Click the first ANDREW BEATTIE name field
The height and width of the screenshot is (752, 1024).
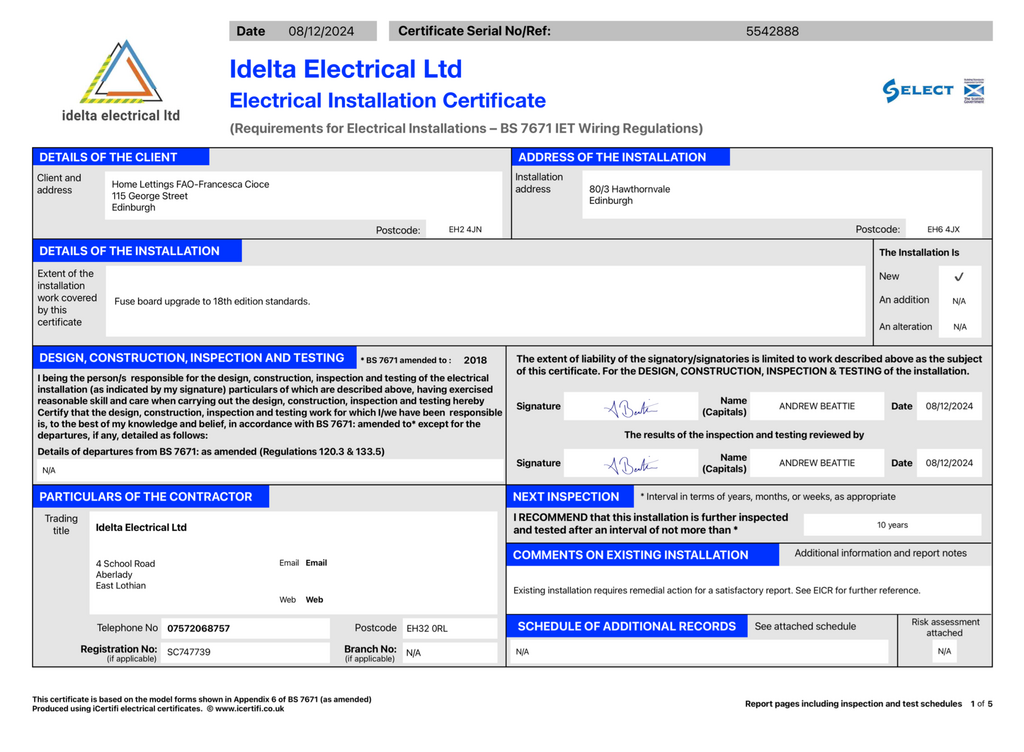(x=816, y=406)
